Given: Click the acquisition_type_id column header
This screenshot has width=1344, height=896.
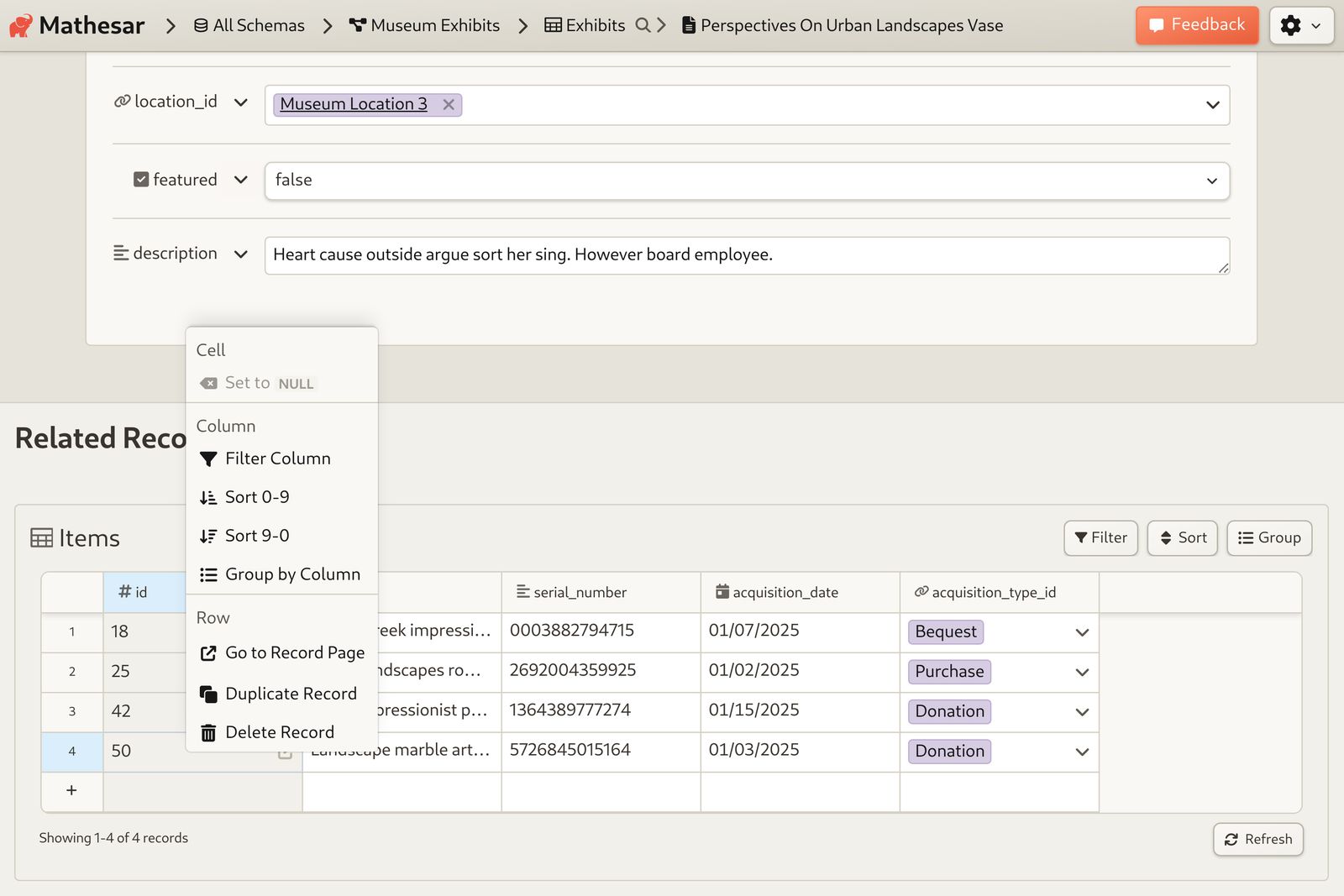Looking at the screenshot, I should (999, 592).
